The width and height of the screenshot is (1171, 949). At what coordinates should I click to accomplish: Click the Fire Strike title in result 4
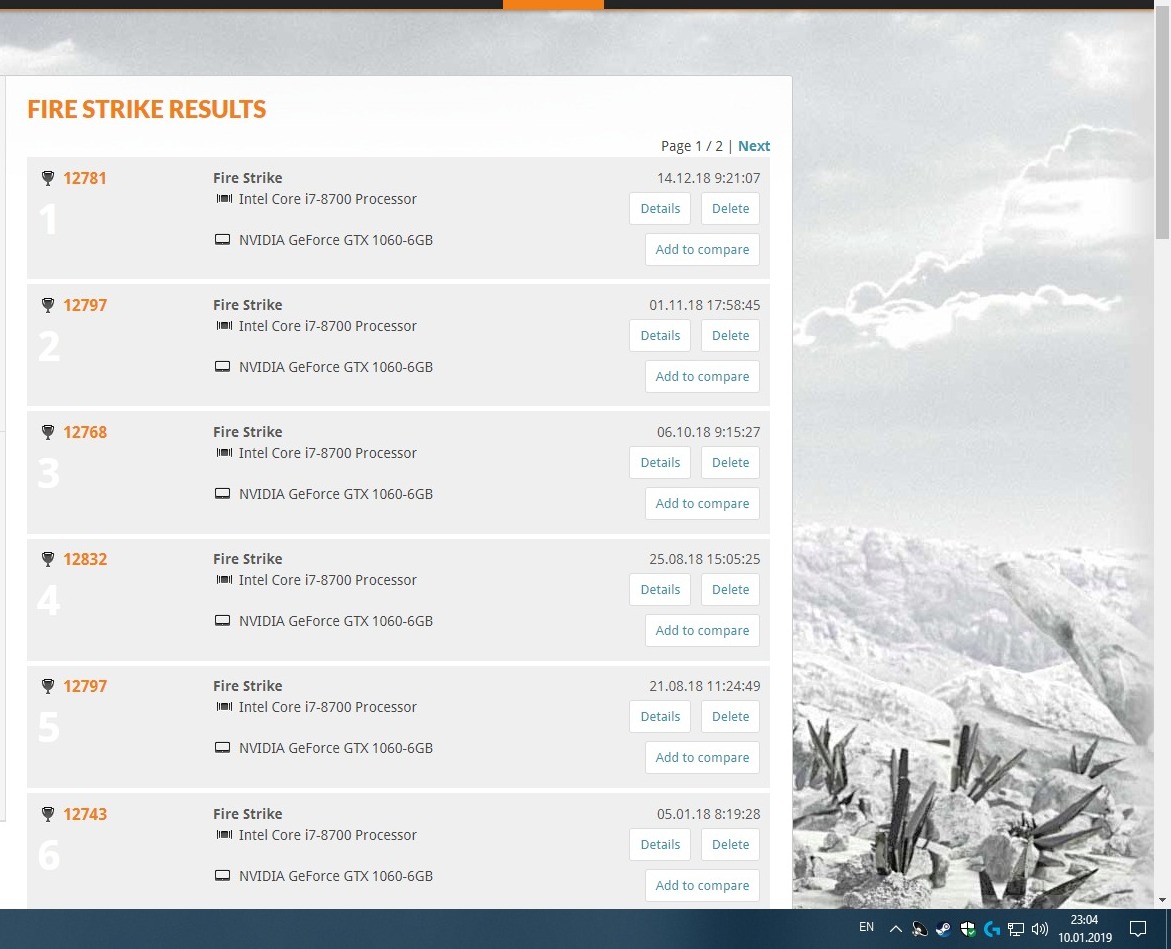(247, 559)
